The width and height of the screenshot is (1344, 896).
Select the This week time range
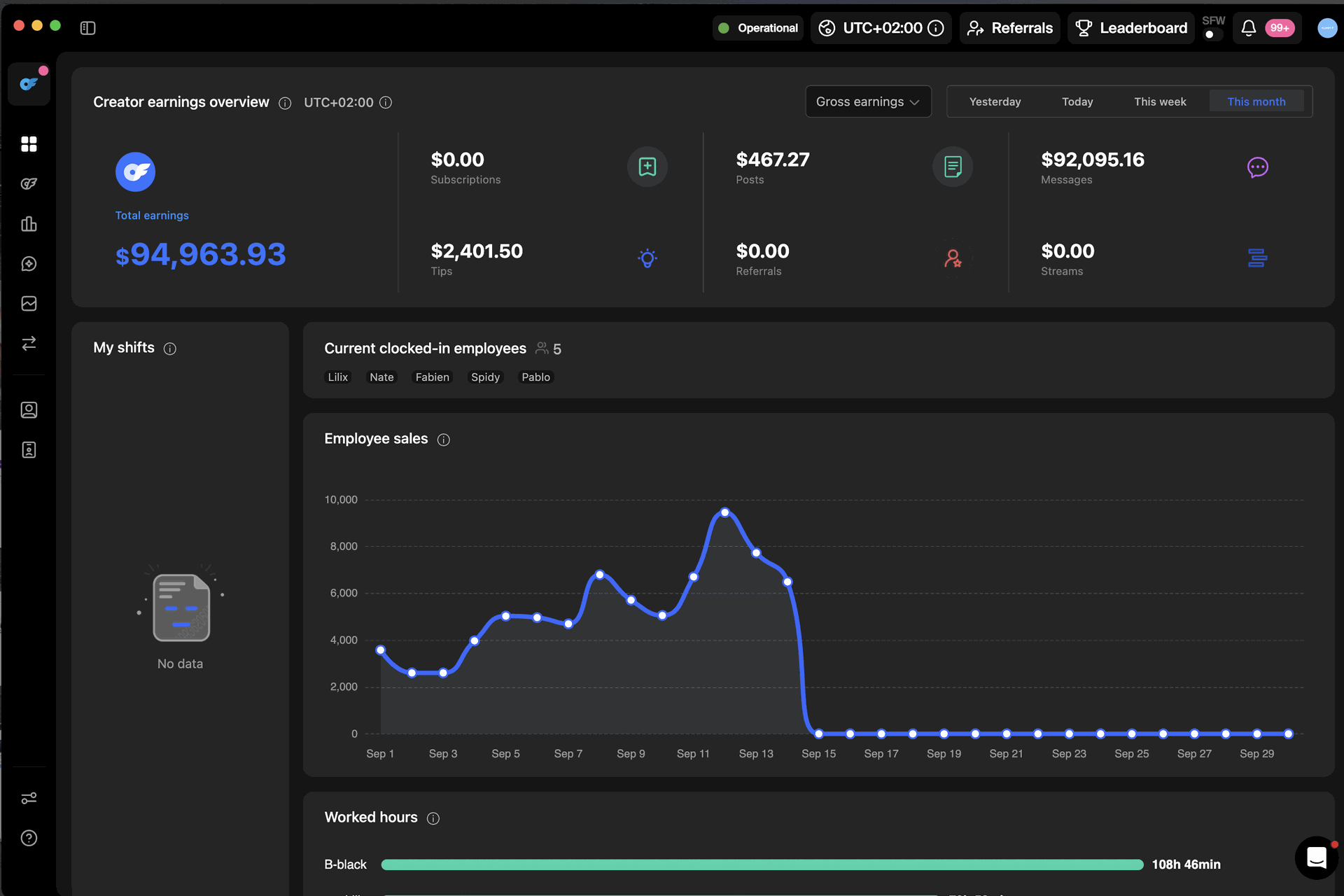(x=1160, y=101)
